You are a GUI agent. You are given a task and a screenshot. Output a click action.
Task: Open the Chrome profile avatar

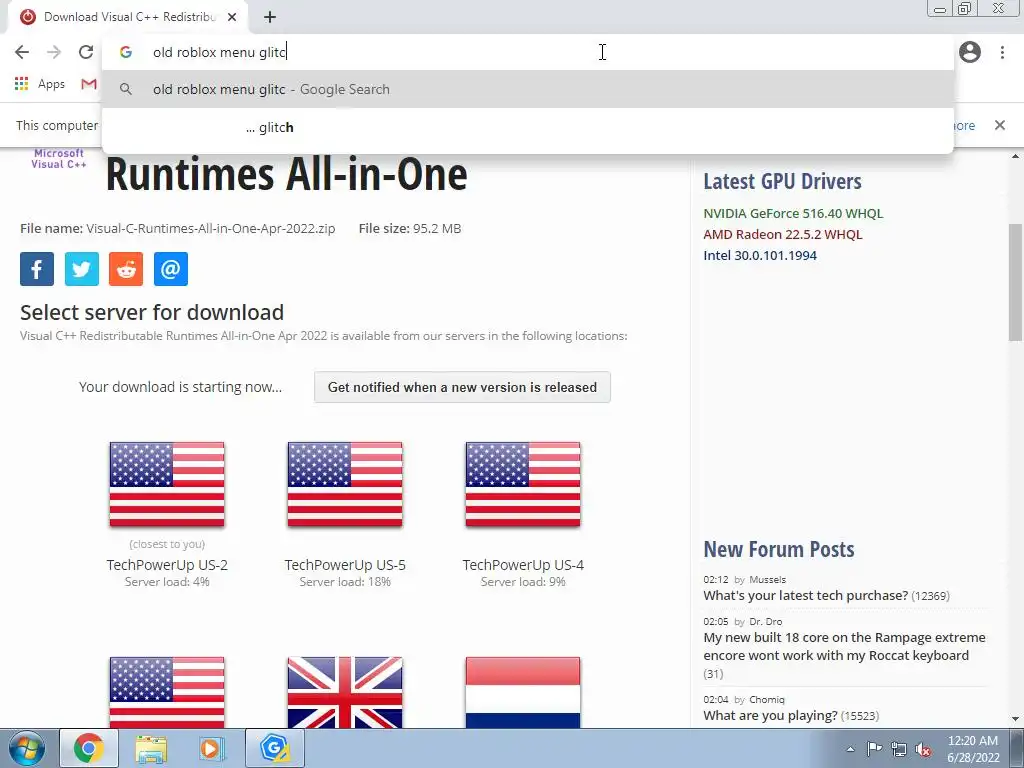[x=970, y=52]
